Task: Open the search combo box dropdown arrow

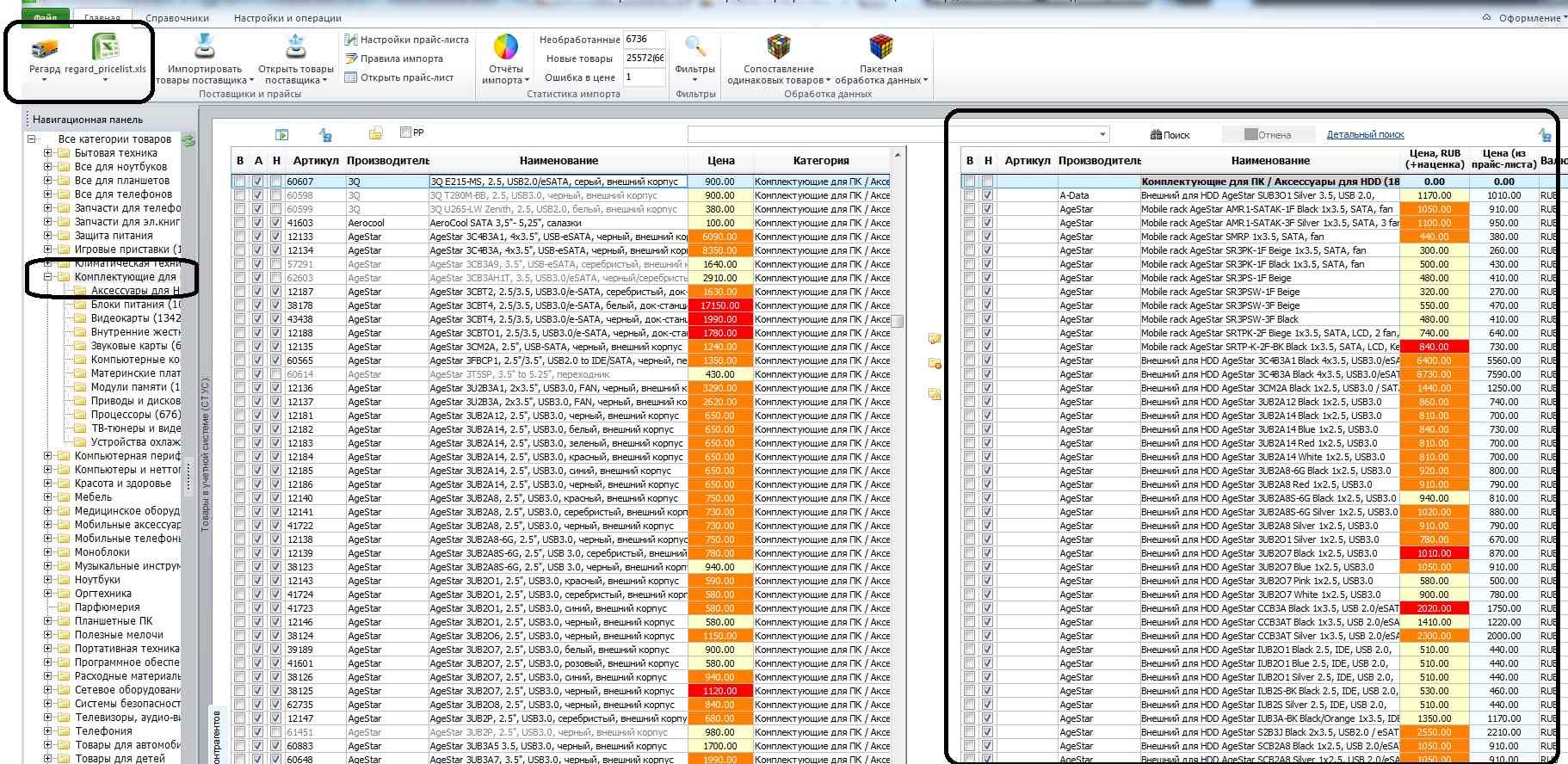Action: click(1102, 134)
